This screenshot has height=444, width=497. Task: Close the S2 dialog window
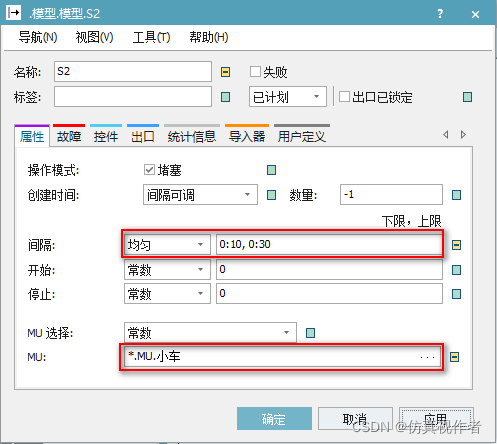tap(475, 14)
